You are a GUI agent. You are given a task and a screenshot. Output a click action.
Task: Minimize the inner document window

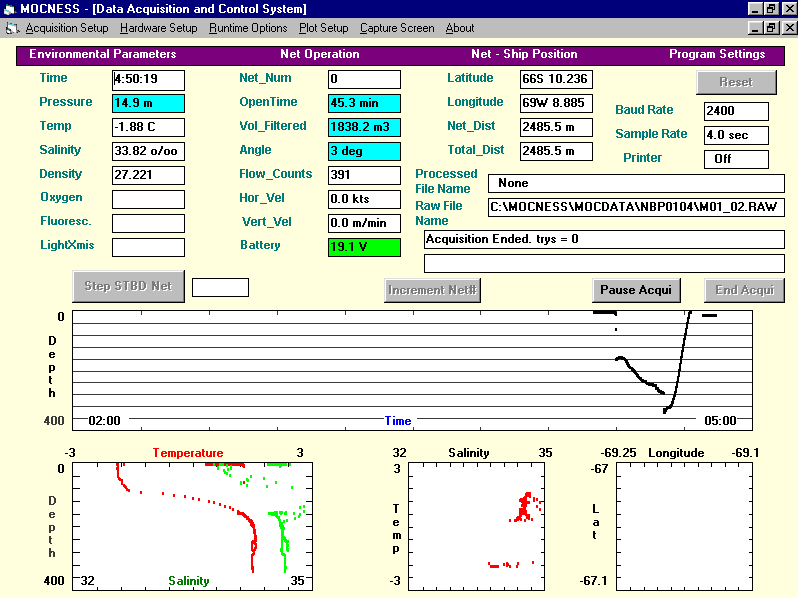(x=756, y=28)
